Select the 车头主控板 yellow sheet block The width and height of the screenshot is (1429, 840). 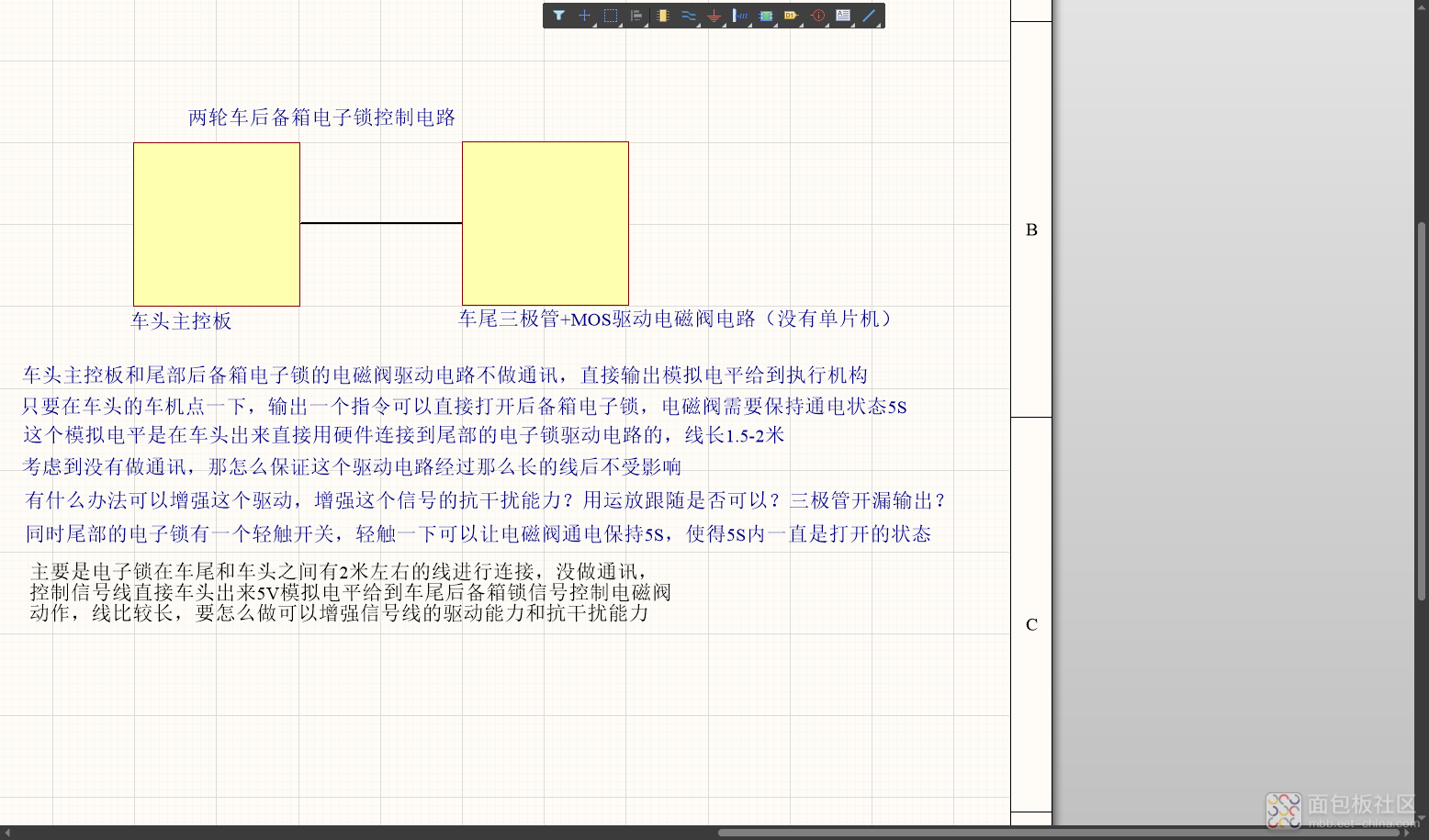click(217, 223)
